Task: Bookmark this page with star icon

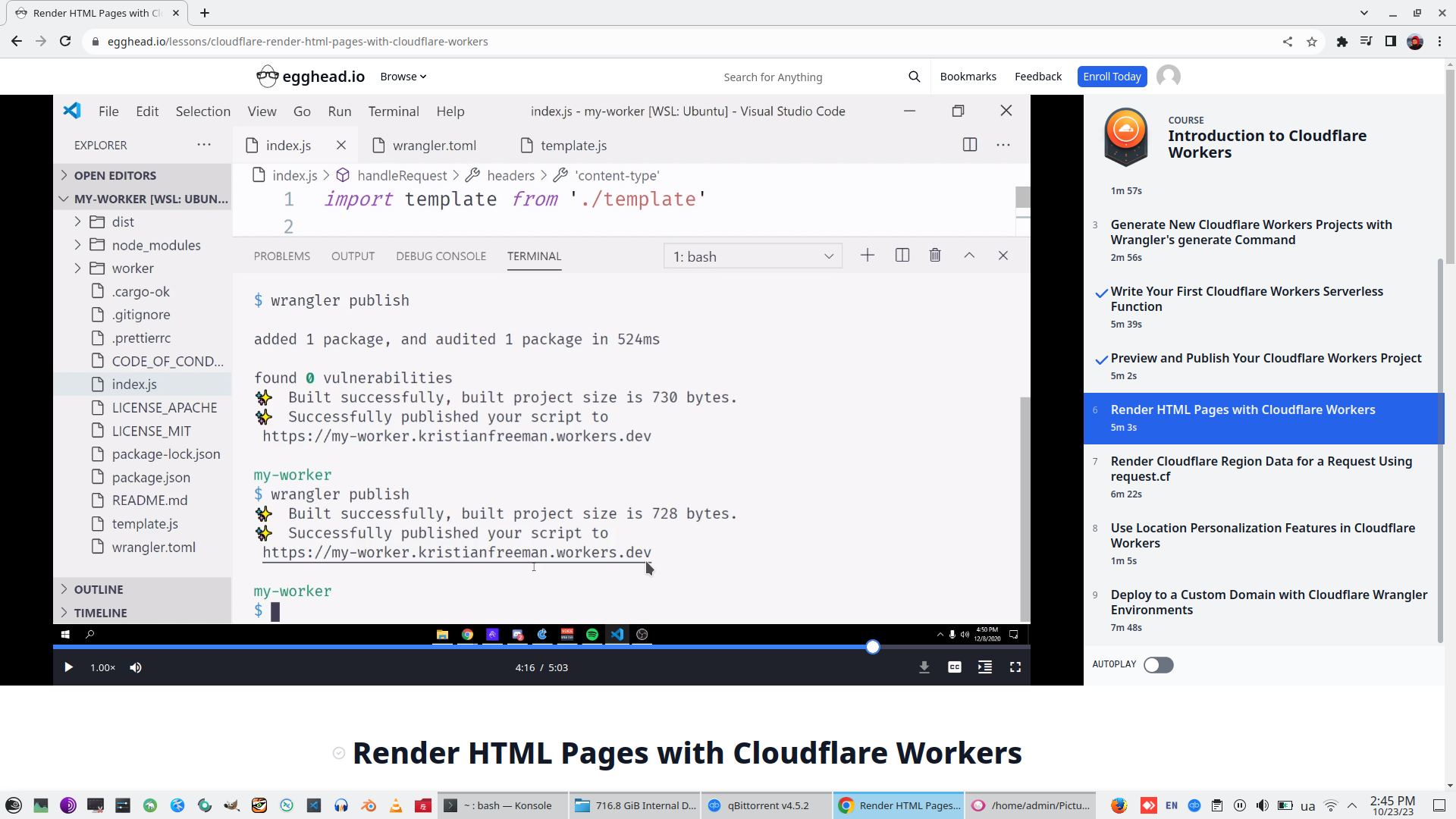Action: (x=1312, y=42)
